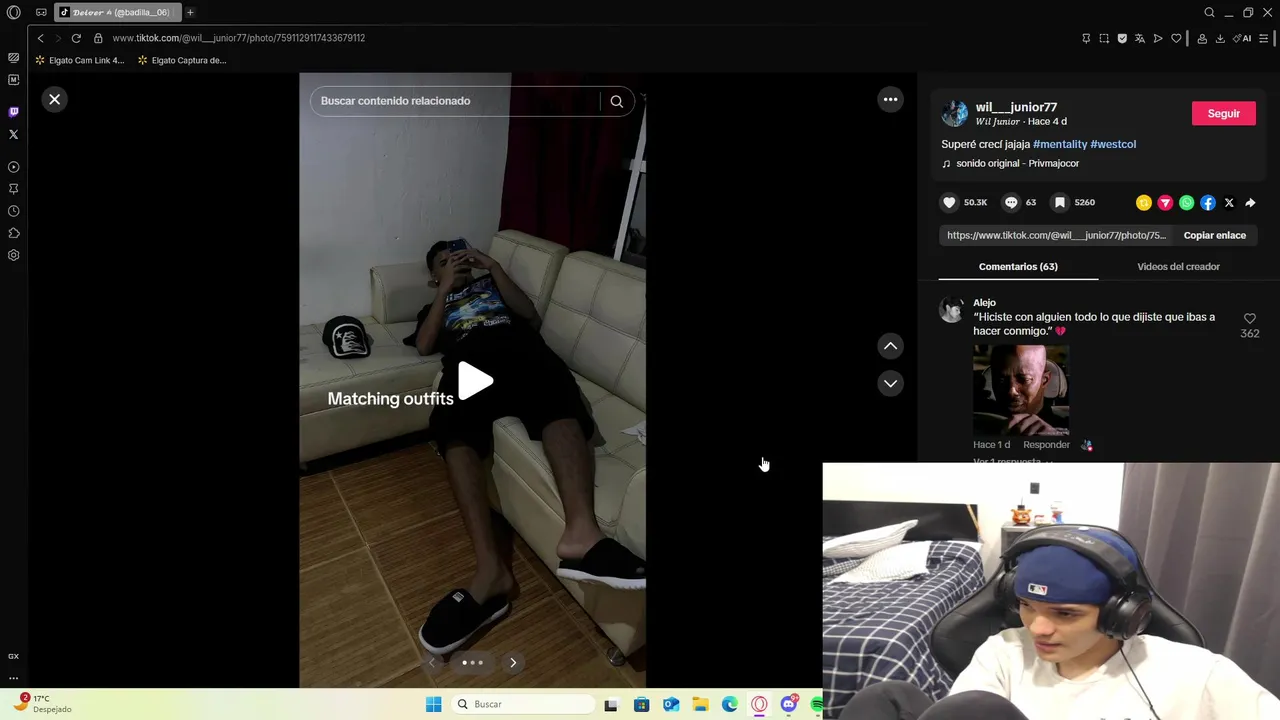Go to next post with down chevron
Image resolution: width=1280 pixels, height=720 pixels.
(890, 383)
